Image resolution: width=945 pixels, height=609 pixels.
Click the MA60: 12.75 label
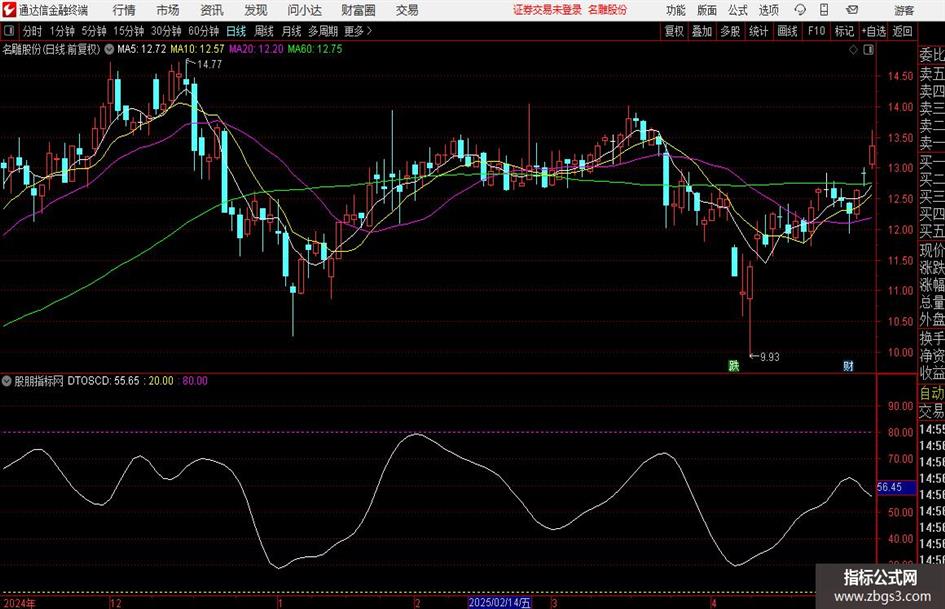[x=315, y=49]
